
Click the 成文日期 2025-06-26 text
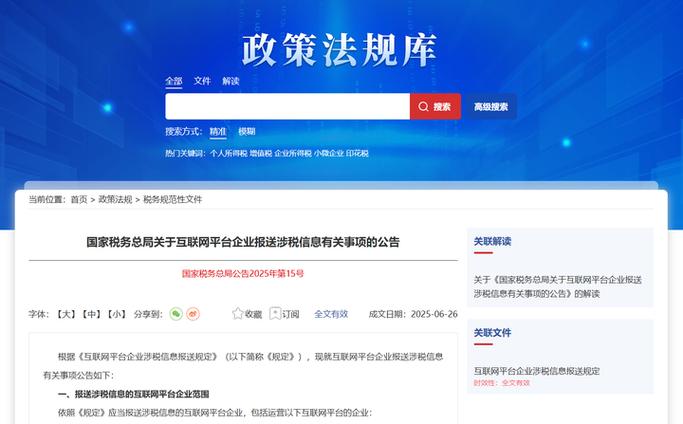point(413,314)
